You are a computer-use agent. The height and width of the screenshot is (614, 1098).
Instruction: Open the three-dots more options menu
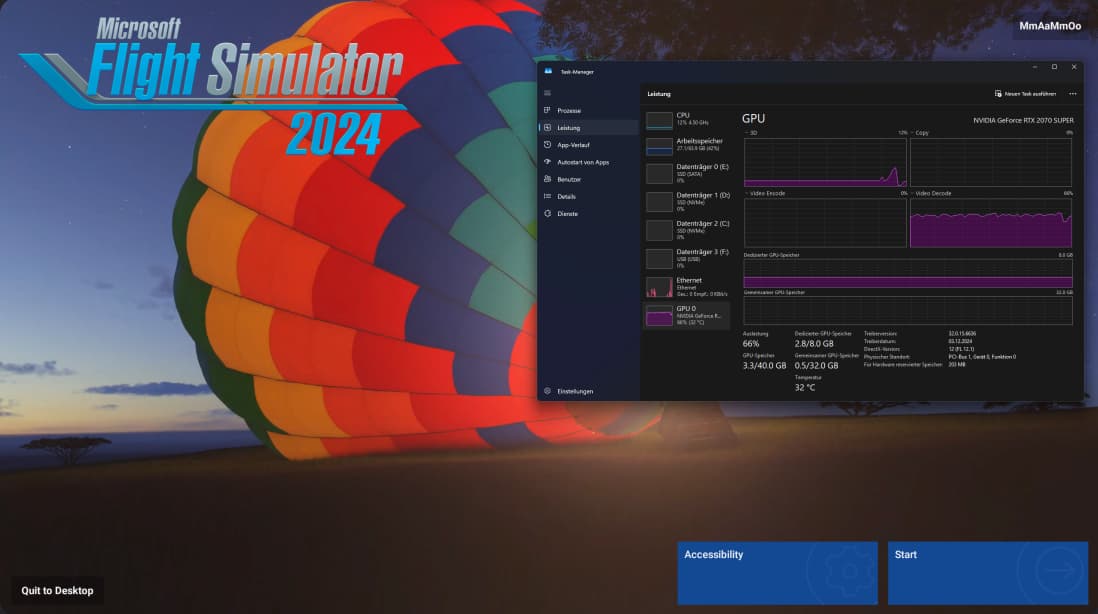1073,94
